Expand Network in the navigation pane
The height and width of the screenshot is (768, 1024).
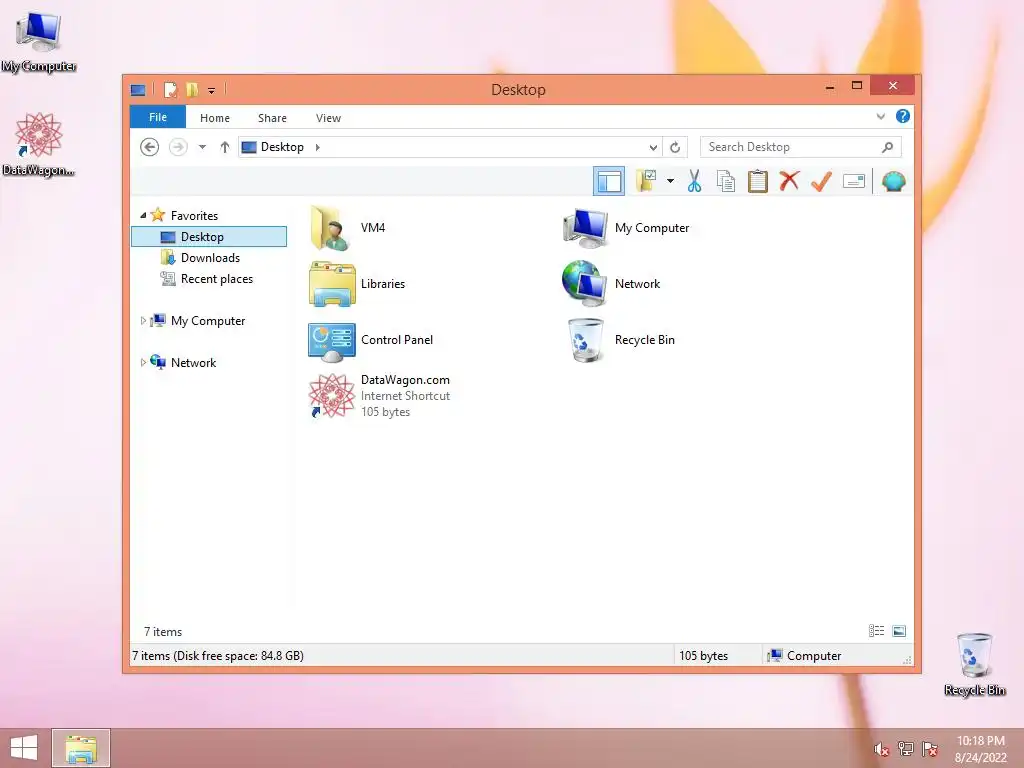[143, 362]
